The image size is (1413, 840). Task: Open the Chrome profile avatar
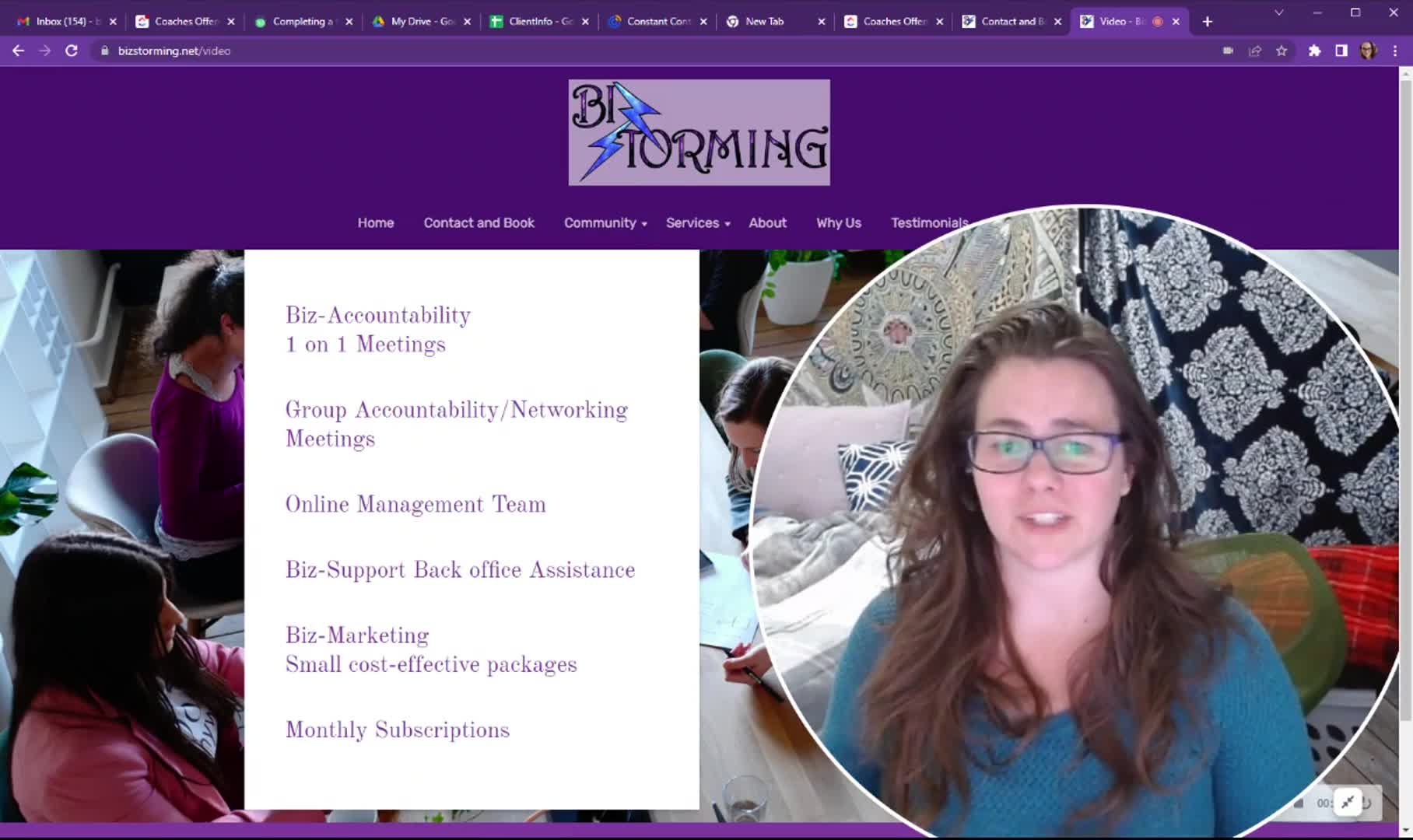(x=1368, y=51)
